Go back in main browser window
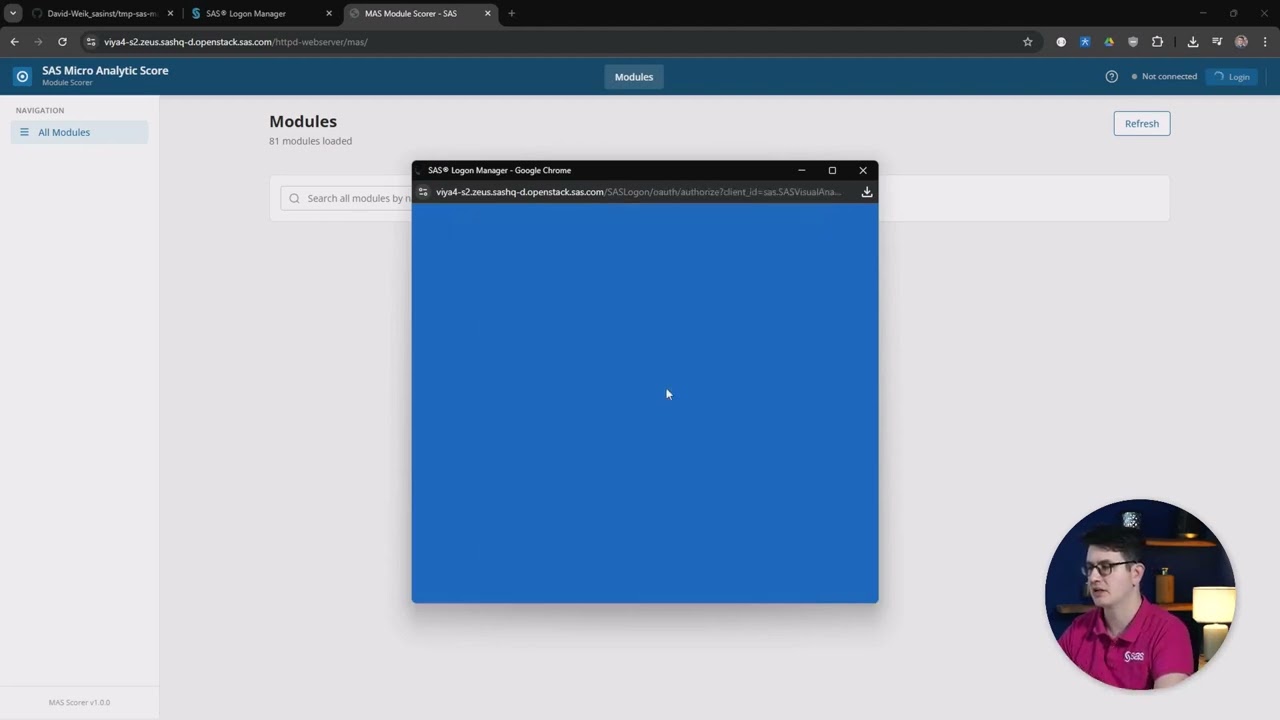Image resolution: width=1280 pixels, height=720 pixels. pyautogui.click(x=14, y=42)
